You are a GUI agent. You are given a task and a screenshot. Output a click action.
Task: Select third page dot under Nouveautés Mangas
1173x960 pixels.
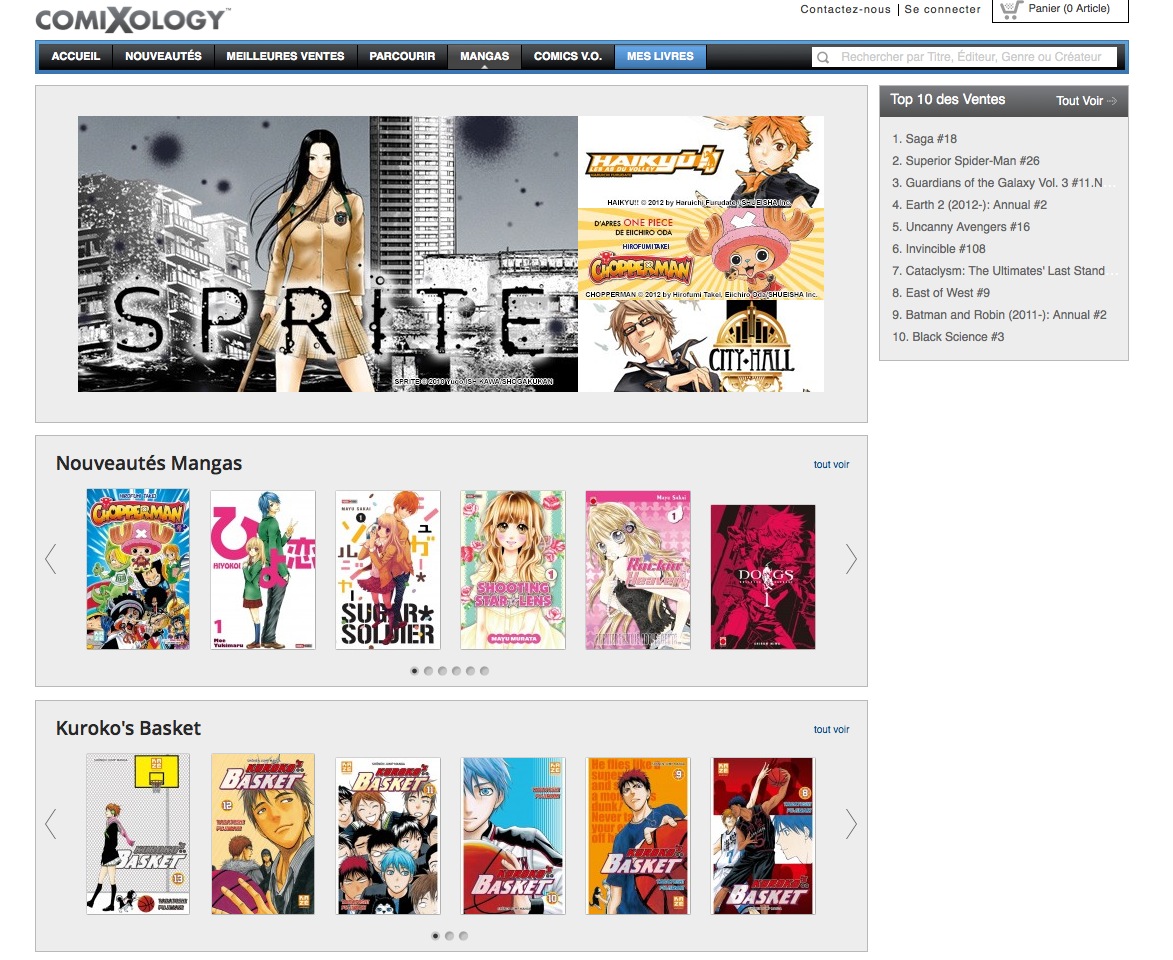click(x=443, y=671)
